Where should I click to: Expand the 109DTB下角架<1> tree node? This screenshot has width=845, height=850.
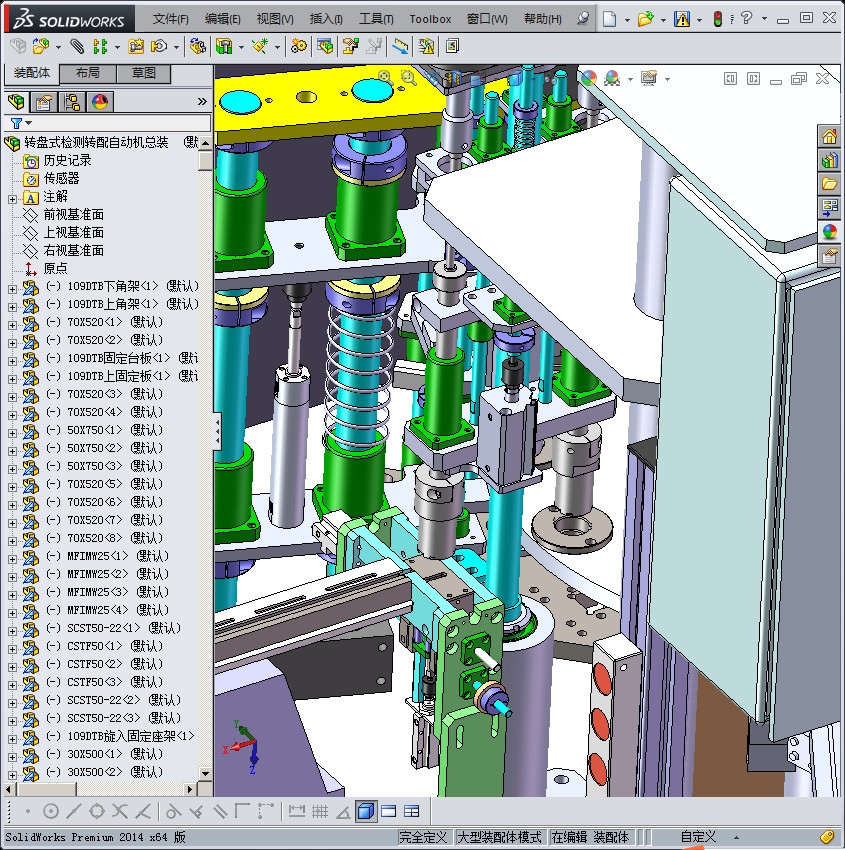tap(12, 287)
